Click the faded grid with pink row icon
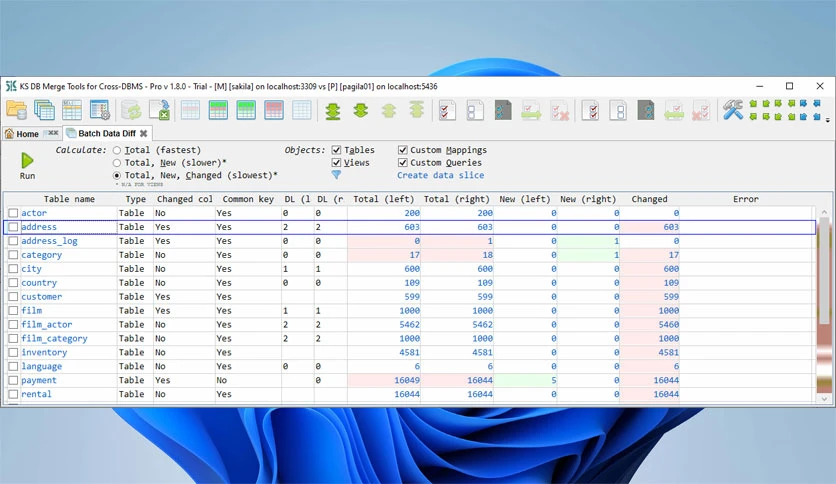 pyautogui.click(x=190, y=110)
